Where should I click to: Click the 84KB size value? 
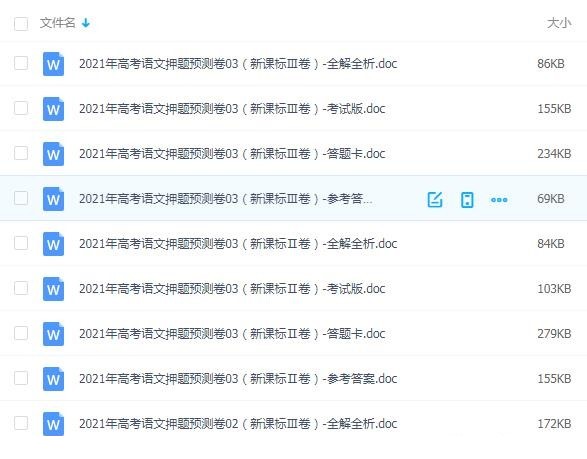click(551, 243)
